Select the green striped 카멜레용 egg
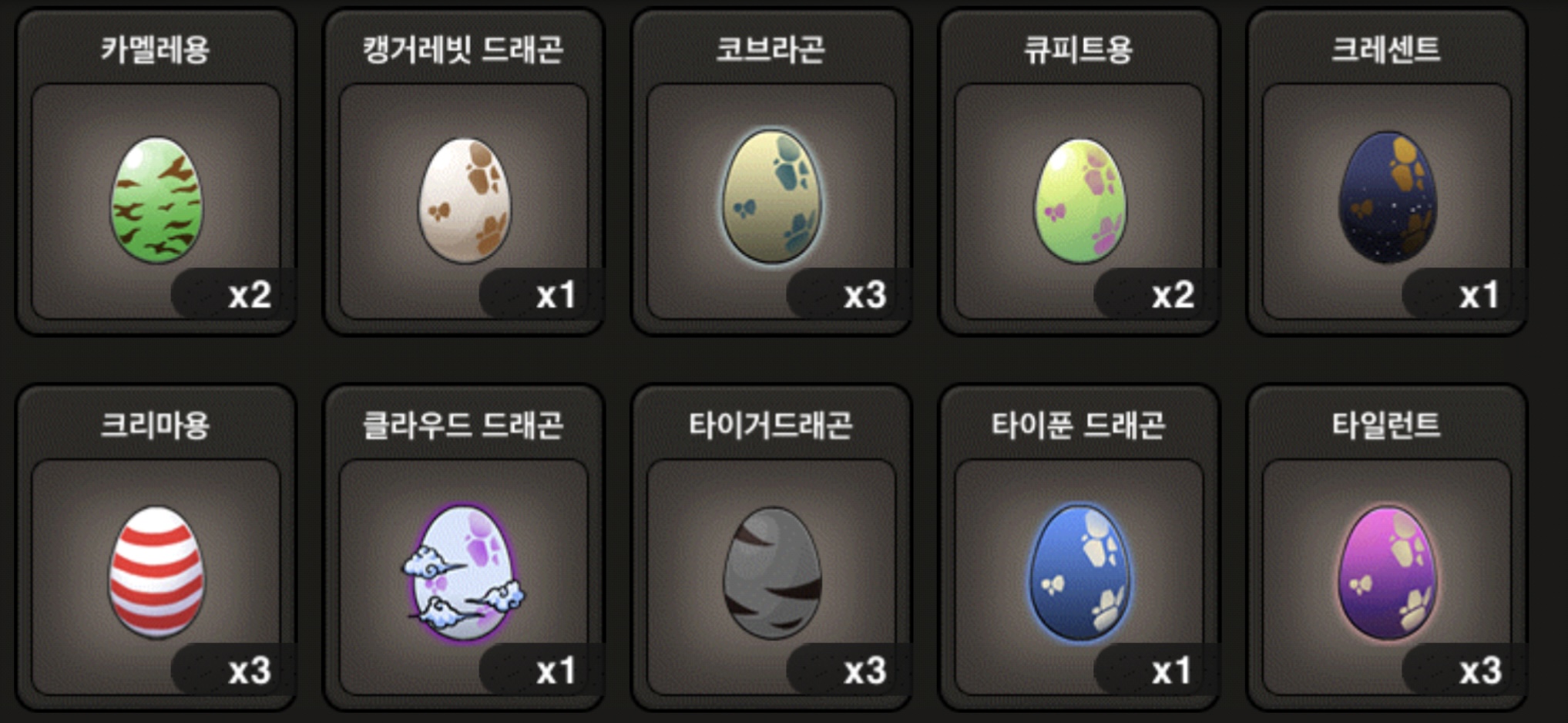Image resolution: width=1568 pixels, height=723 pixels. tap(156, 200)
